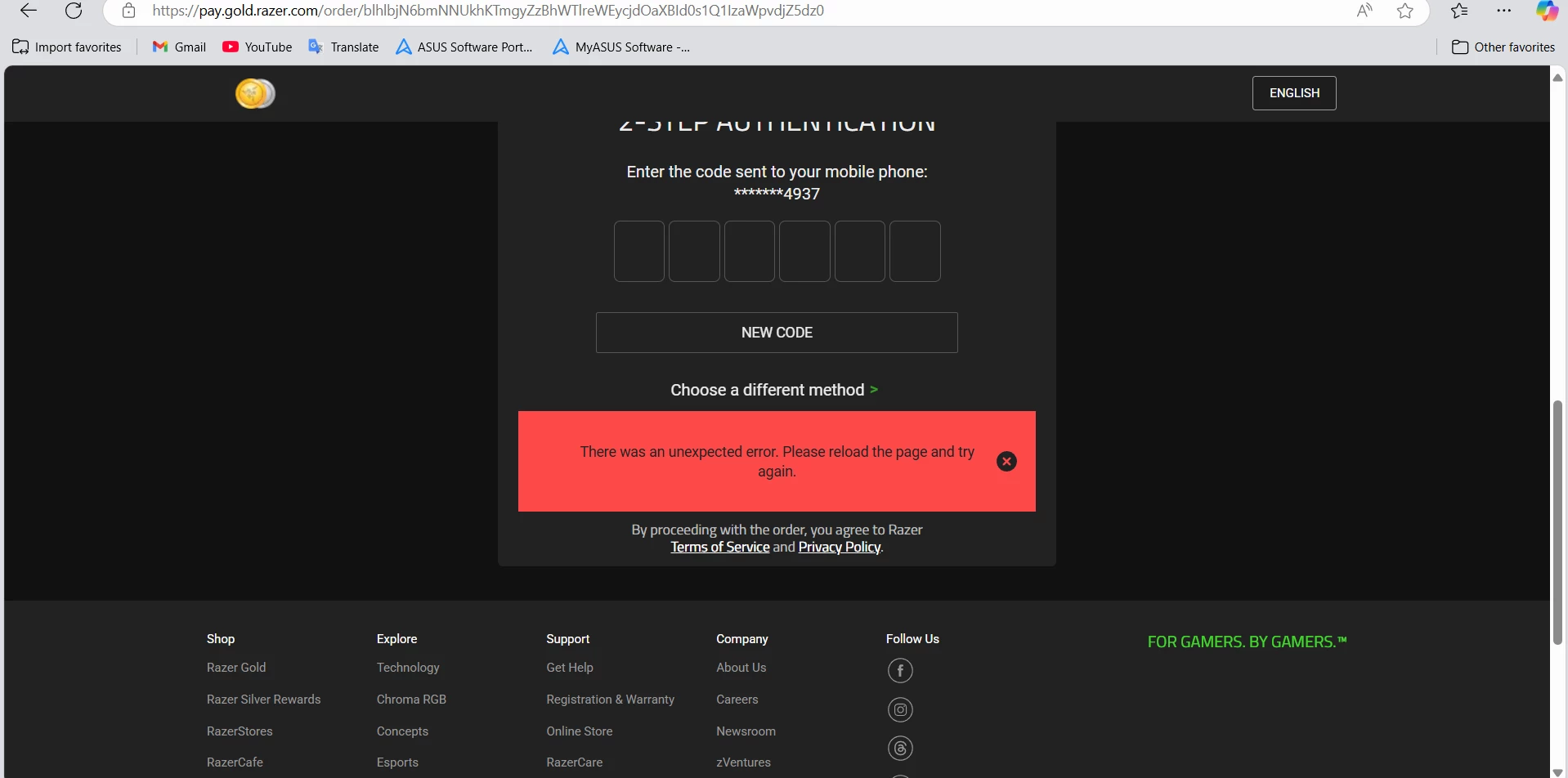Click the Razer Gold coin logo
Image resolution: width=1568 pixels, height=778 pixels.
[x=255, y=93]
